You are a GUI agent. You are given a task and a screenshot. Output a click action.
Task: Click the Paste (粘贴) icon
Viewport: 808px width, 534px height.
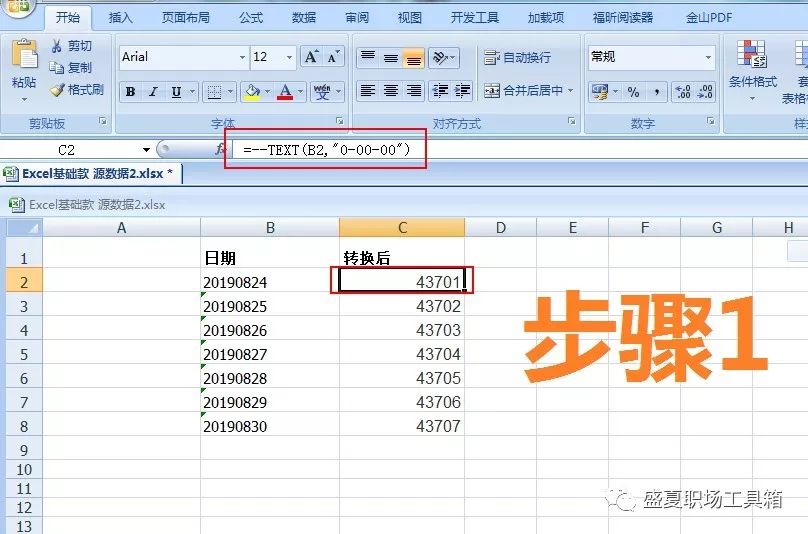click(24, 55)
